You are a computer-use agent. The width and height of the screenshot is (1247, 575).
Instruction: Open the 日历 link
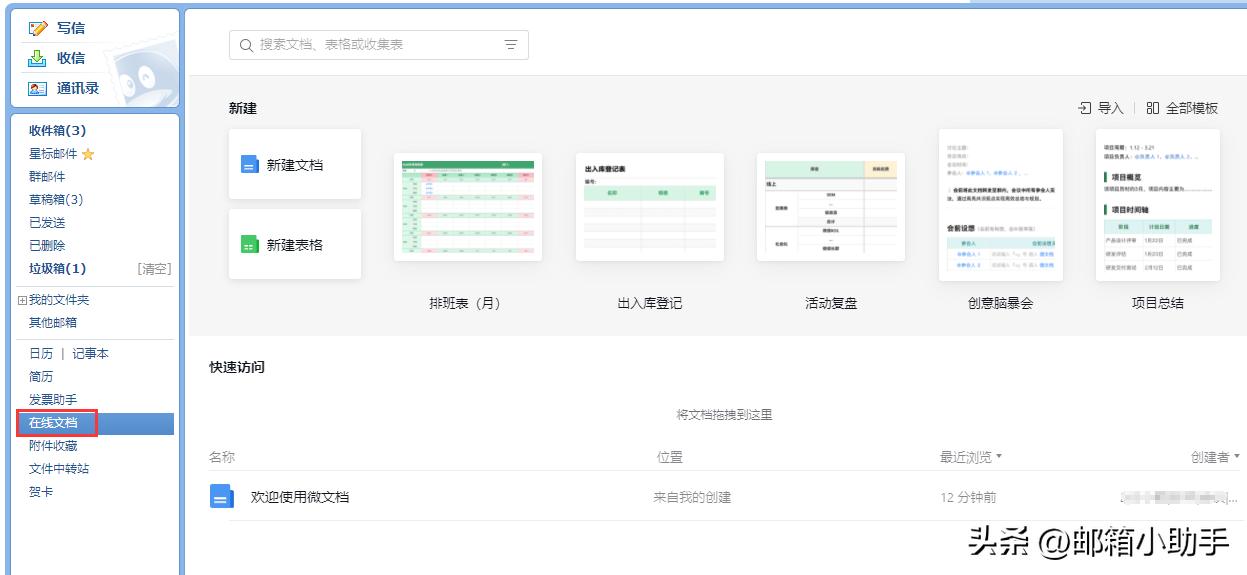41,354
